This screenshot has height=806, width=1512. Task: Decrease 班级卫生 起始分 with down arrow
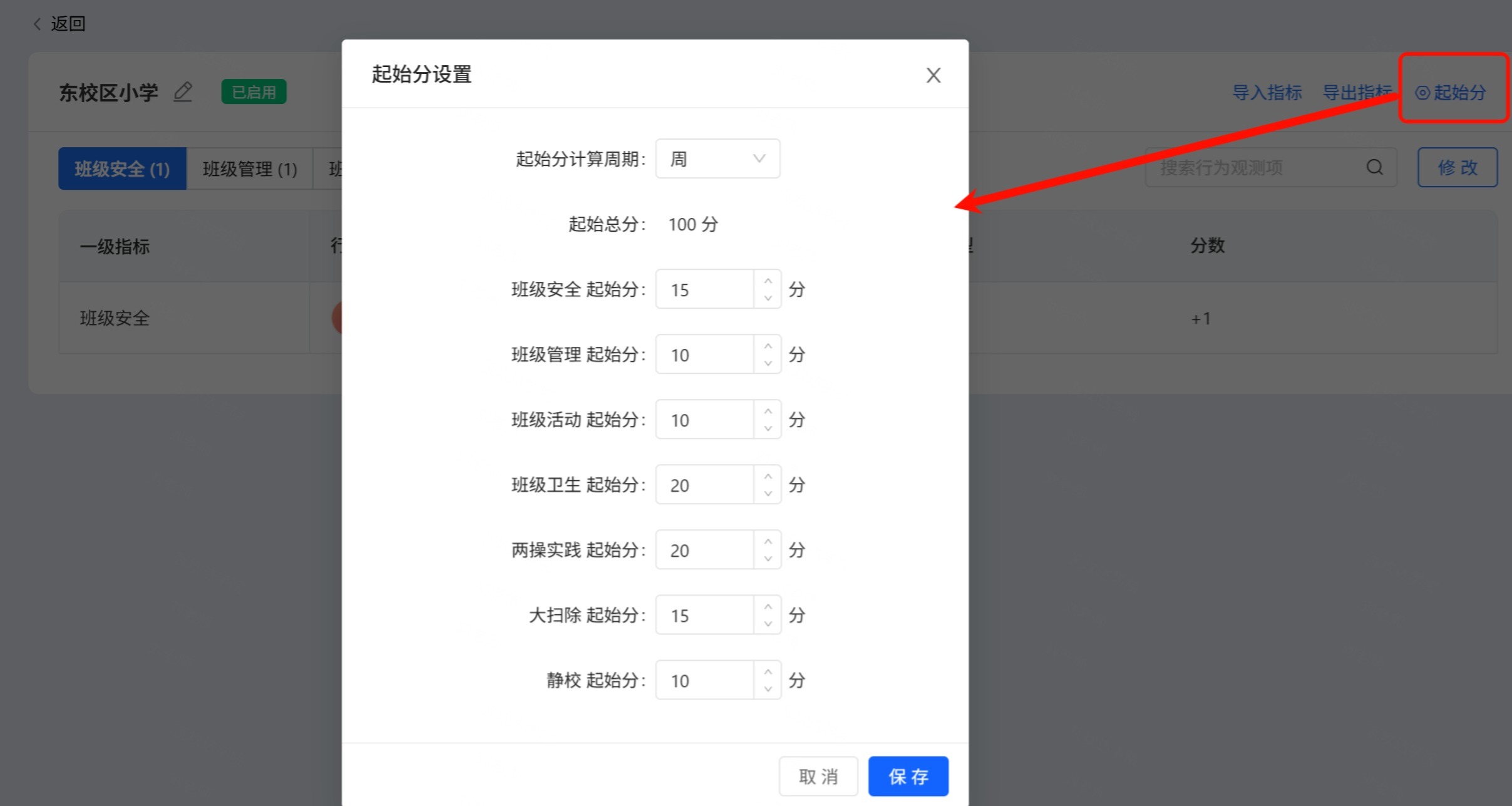click(768, 493)
